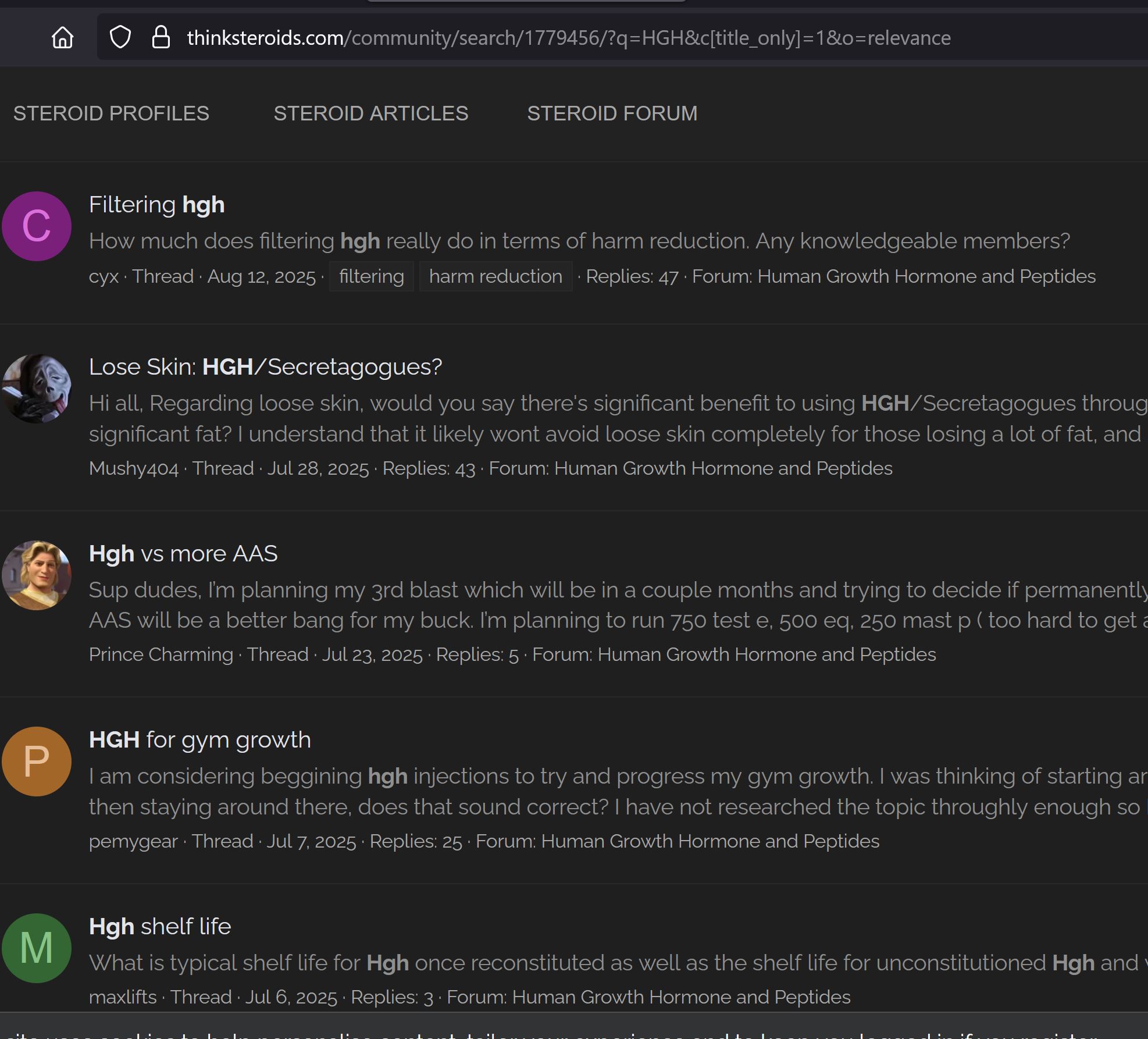Click the 'harm reduction' tag
Image resolution: width=1148 pixels, height=1039 pixels.
495,276
